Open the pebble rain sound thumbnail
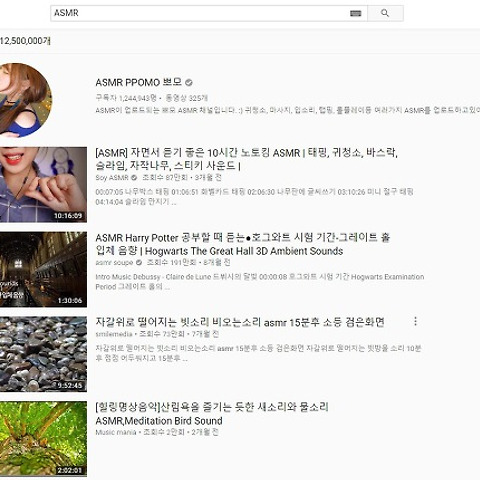 [43, 354]
